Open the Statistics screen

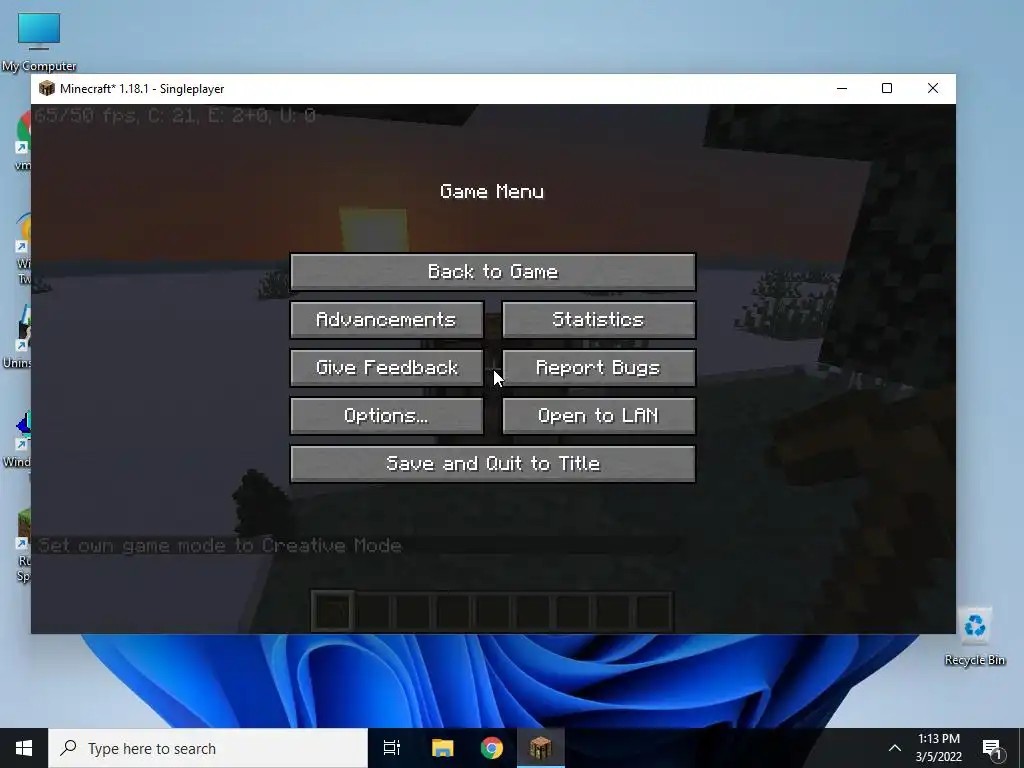pyautogui.click(x=599, y=319)
